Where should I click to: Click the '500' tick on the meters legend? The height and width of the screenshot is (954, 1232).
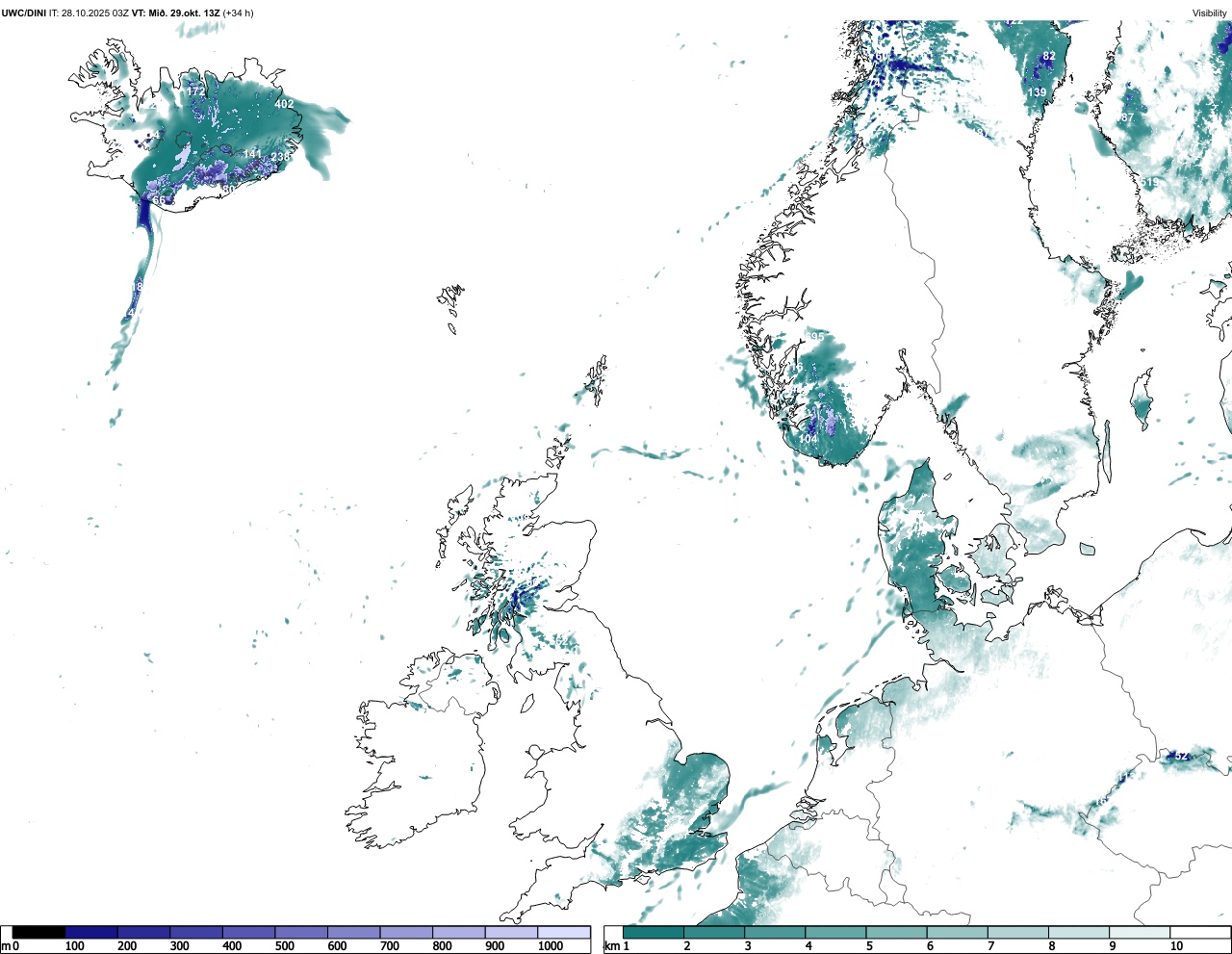285,946
